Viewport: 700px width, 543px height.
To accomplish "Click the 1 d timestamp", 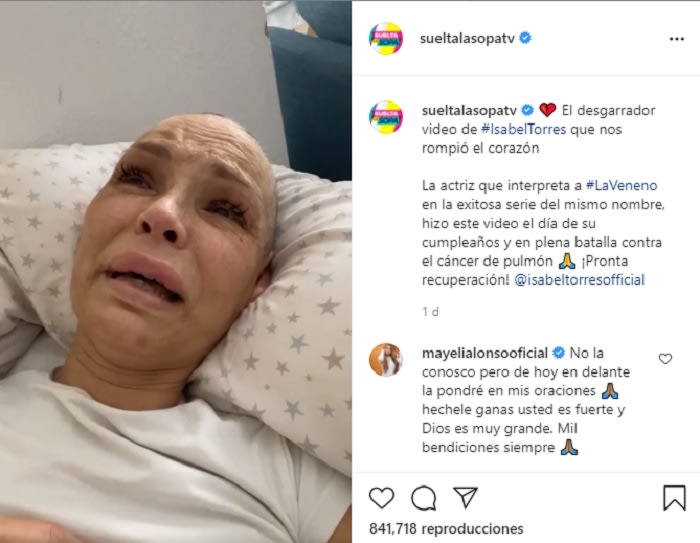I will pos(430,312).
